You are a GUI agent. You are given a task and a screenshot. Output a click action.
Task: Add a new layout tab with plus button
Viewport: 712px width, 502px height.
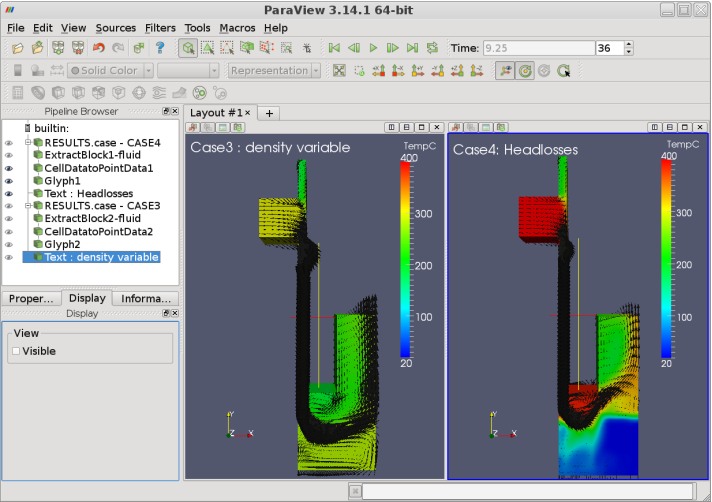(x=269, y=113)
